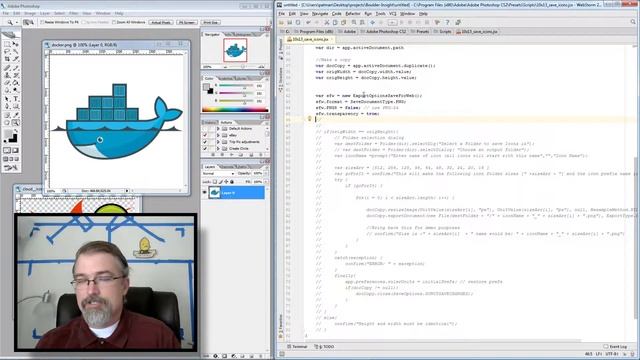Image resolution: width=640 pixels, height=360 pixels.
Task: Expand the Default Actions set
Action: [218, 129]
